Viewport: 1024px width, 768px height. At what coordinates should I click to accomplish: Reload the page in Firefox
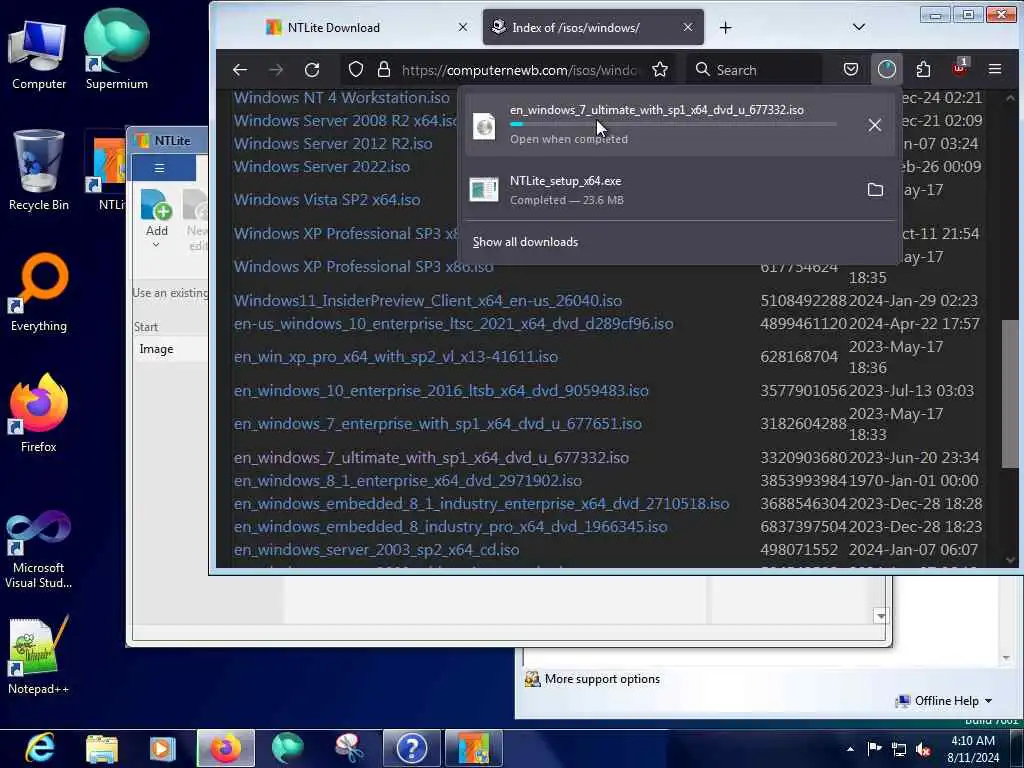[312, 70]
